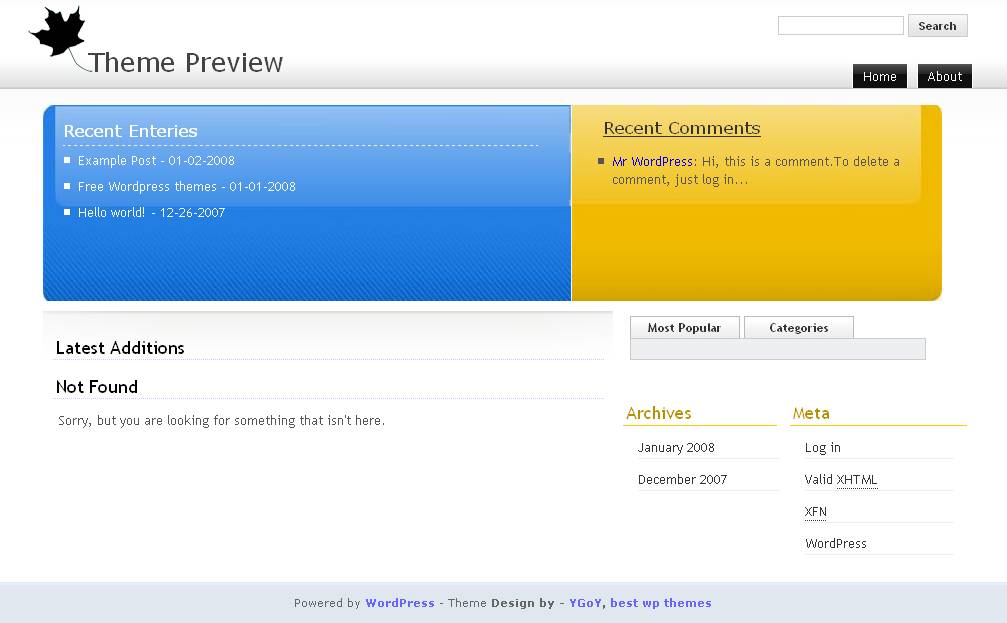Switch to the About tab

point(943,76)
